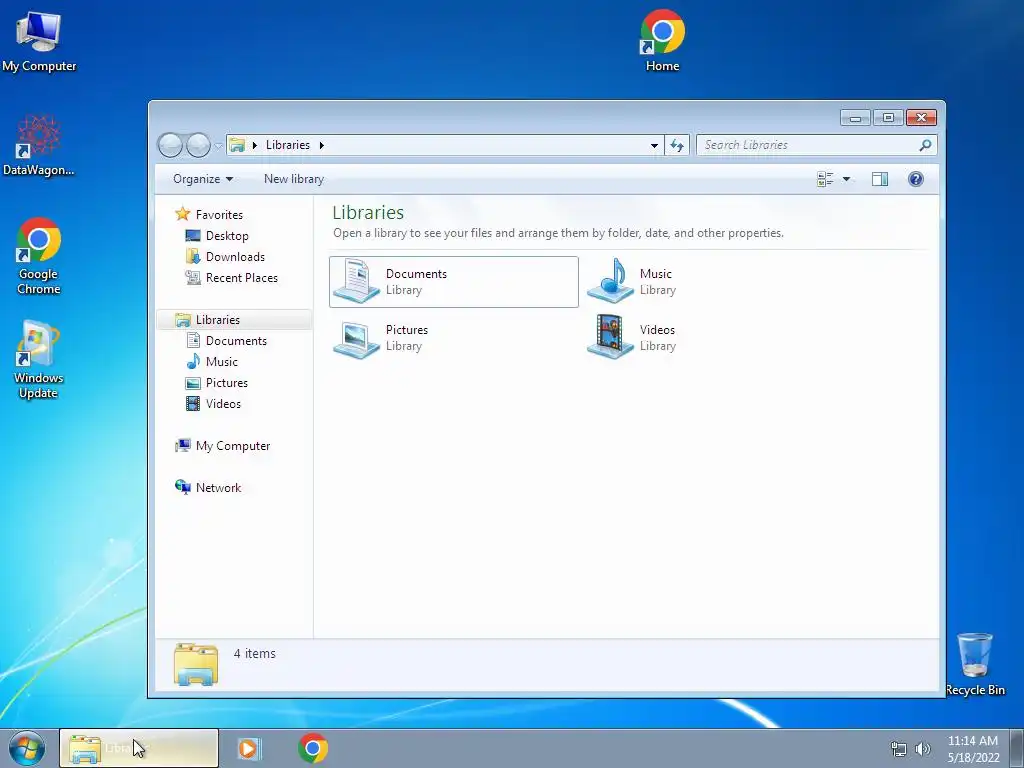Select Desktop in the Favorites sidebar

(227, 236)
